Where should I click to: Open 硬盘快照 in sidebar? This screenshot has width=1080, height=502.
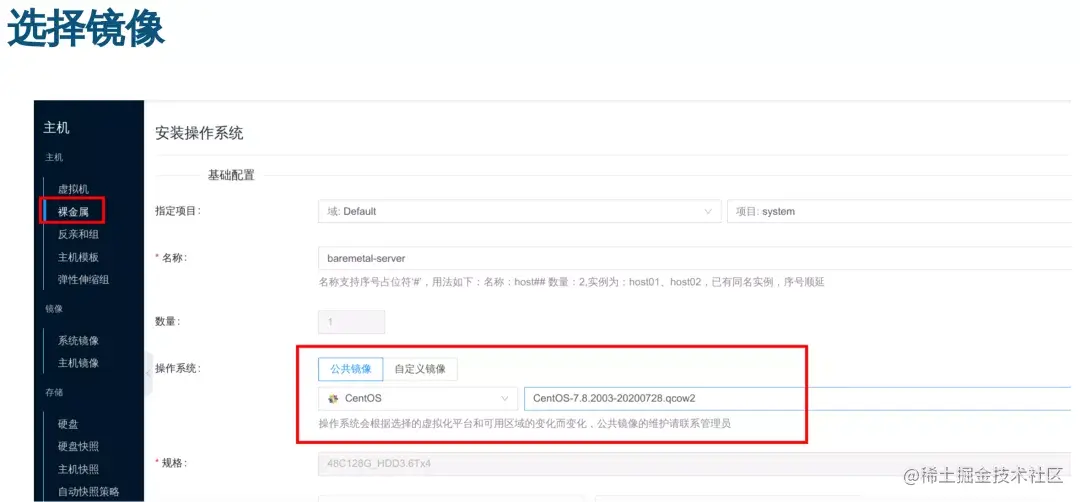pos(78,446)
